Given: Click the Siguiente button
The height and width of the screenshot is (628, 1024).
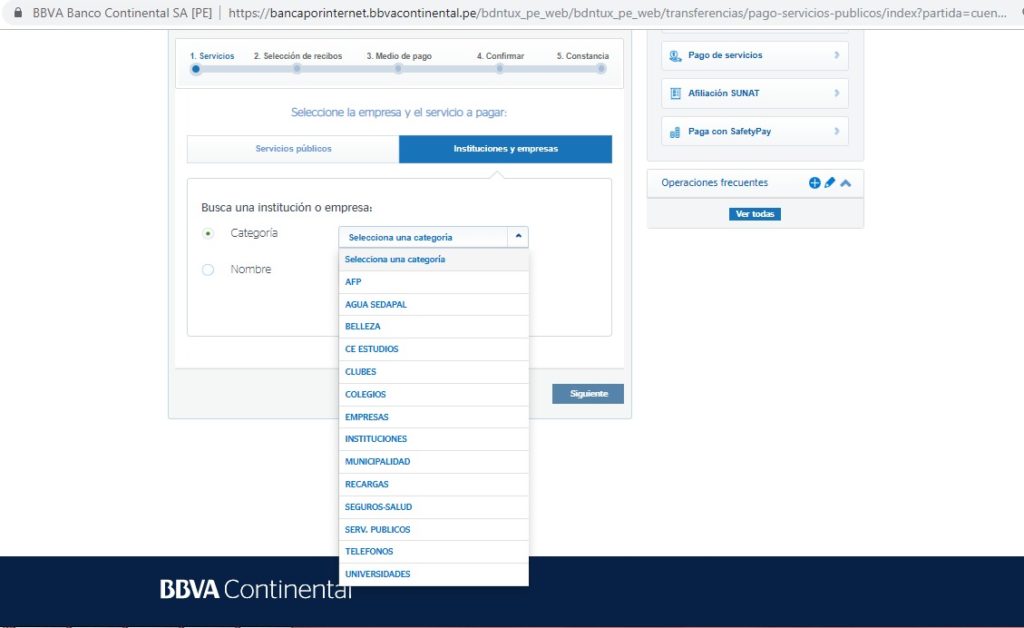Looking at the screenshot, I should click(x=588, y=394).
